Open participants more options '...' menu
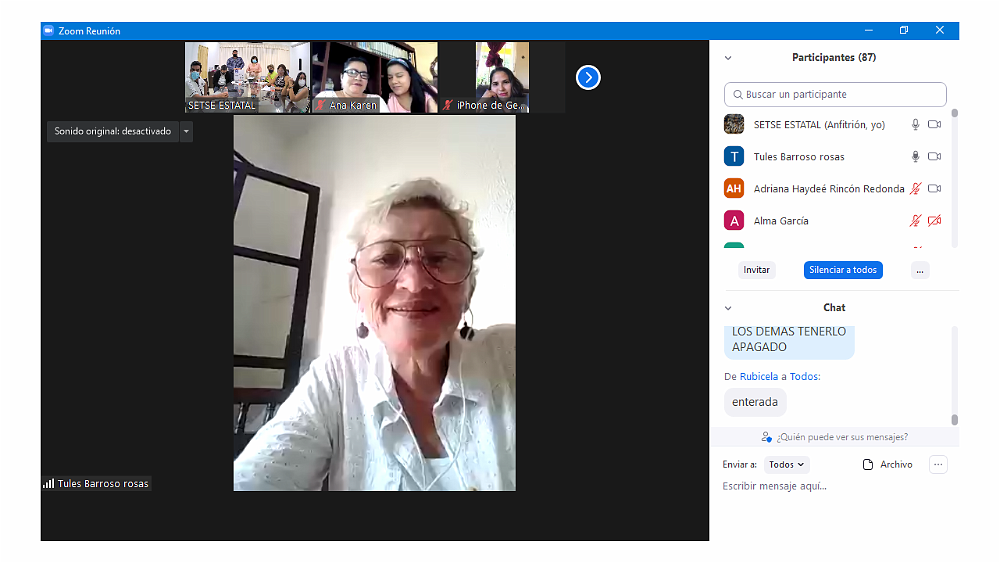This screenshot has height=563, width=1000. [x=920, y=270]
